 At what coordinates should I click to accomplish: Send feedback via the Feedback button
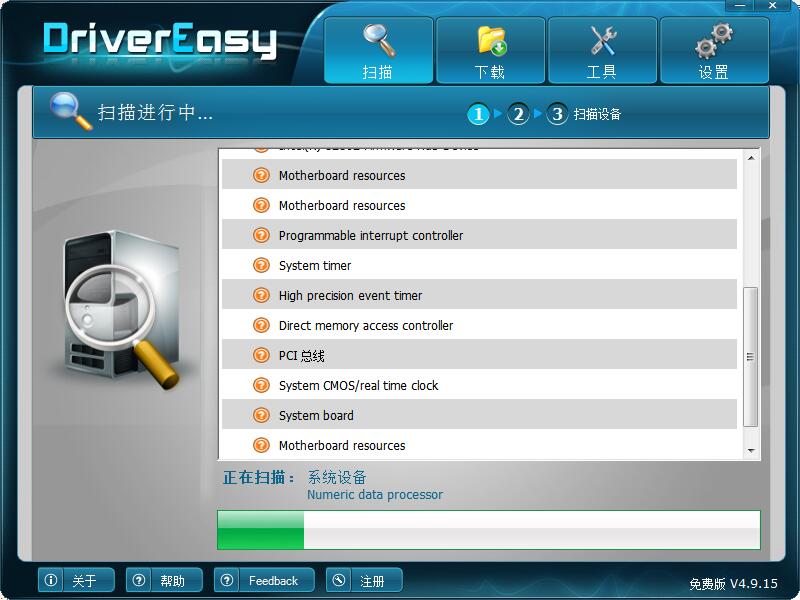264,580
